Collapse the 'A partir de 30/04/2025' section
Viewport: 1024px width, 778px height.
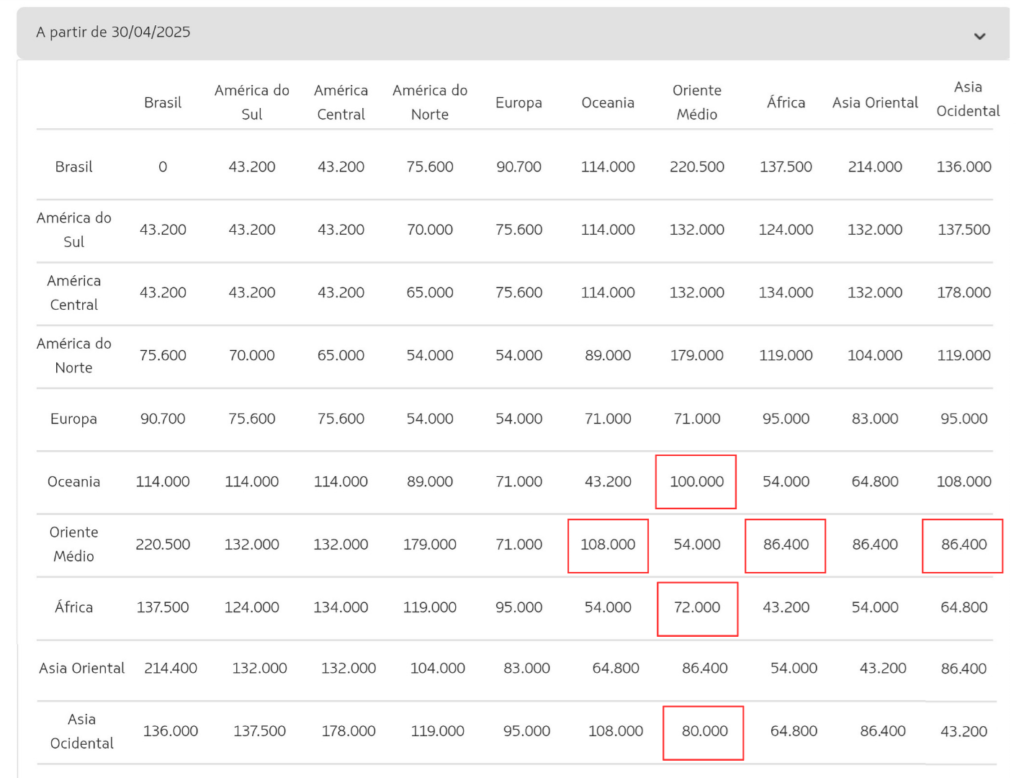click(x=512, y=33)
